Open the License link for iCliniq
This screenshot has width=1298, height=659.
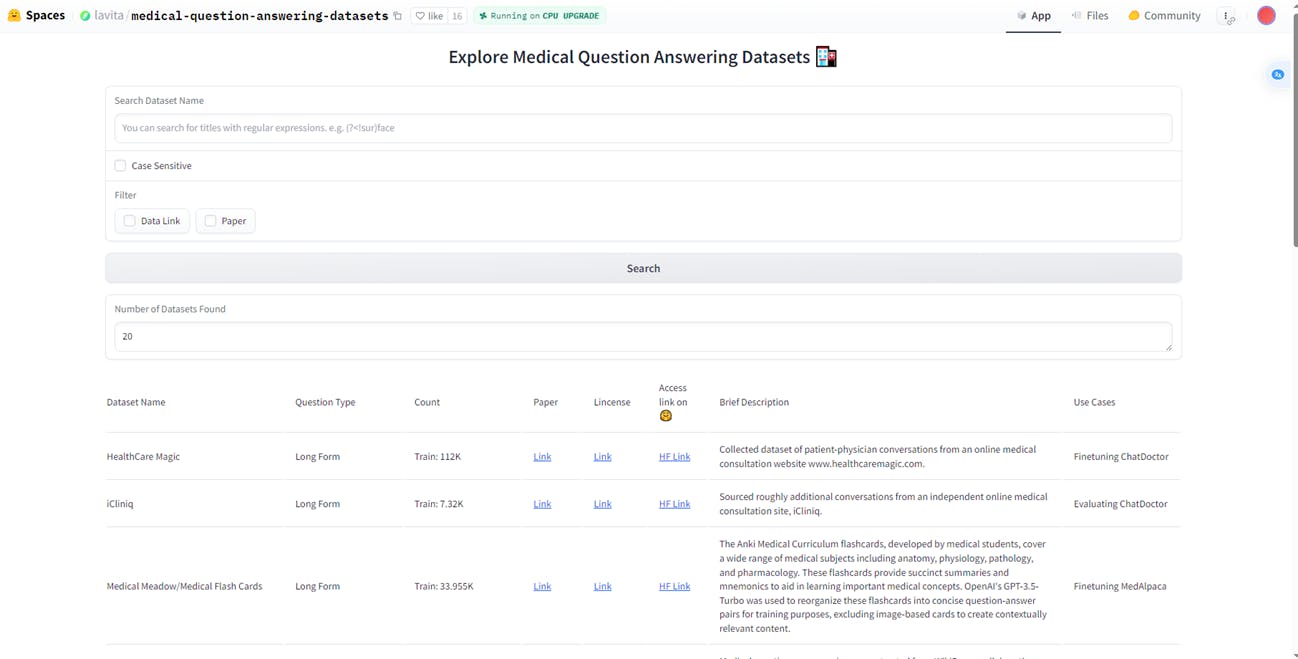602,504
